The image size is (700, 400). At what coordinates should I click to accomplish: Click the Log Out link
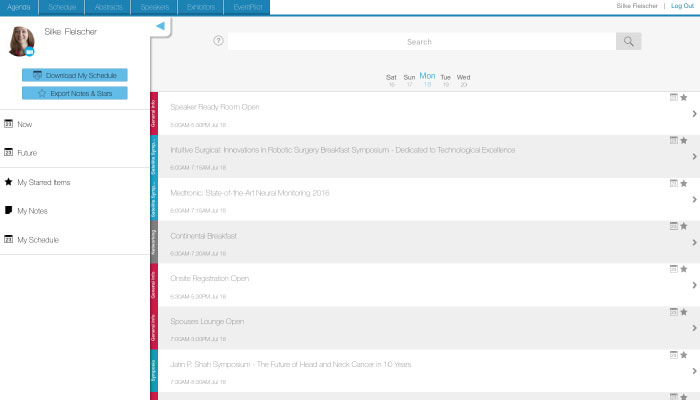click(x=682, y=6)
